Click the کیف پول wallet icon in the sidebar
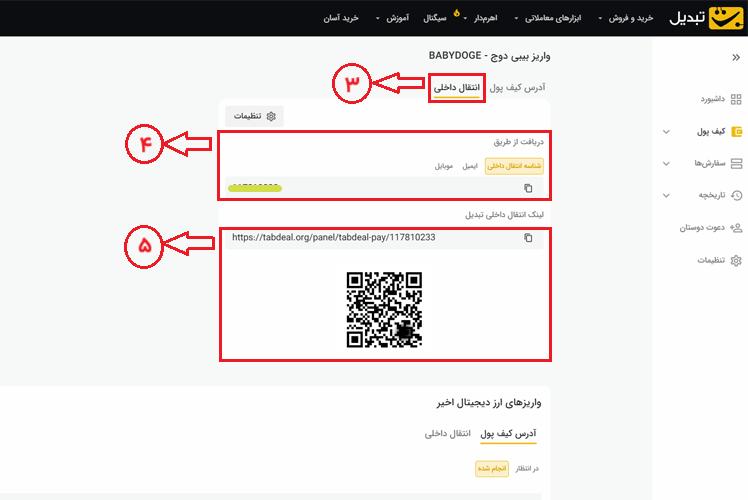Image resolution: width=748 pixels, height=500 pixels. point(736,131)
